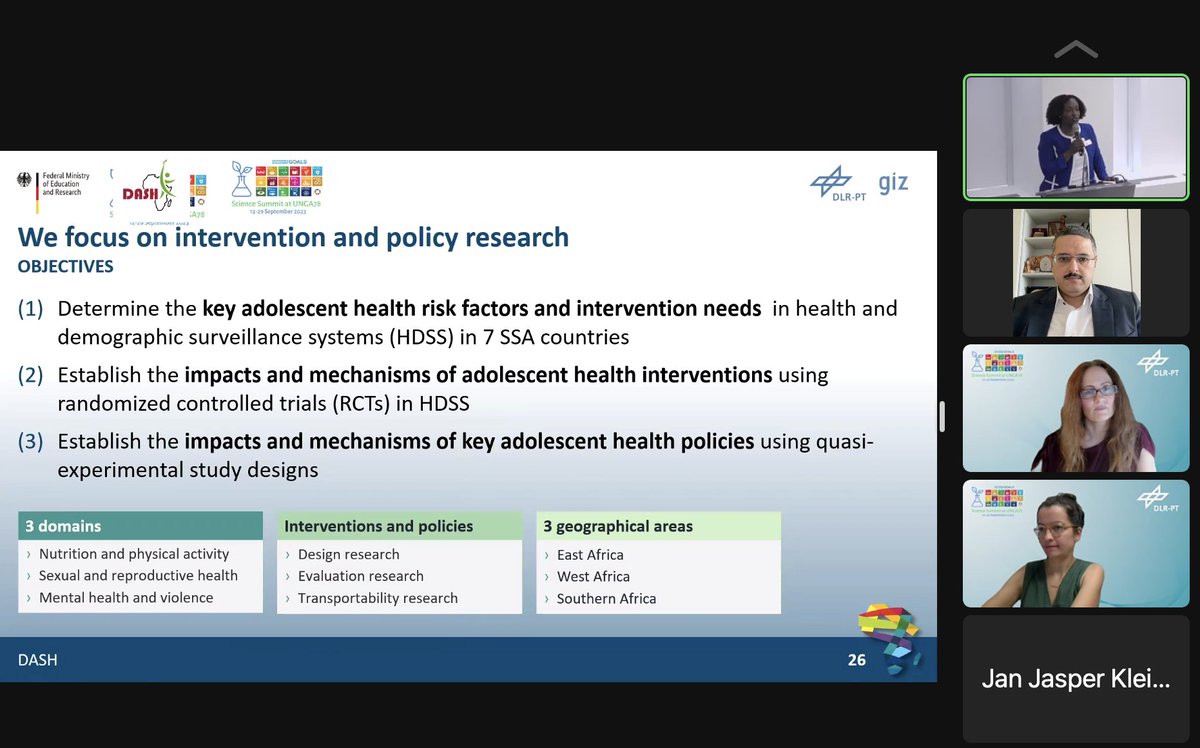
Task: Click 'key adolescent health risk factors and intervention needs'
Action: 482,309
